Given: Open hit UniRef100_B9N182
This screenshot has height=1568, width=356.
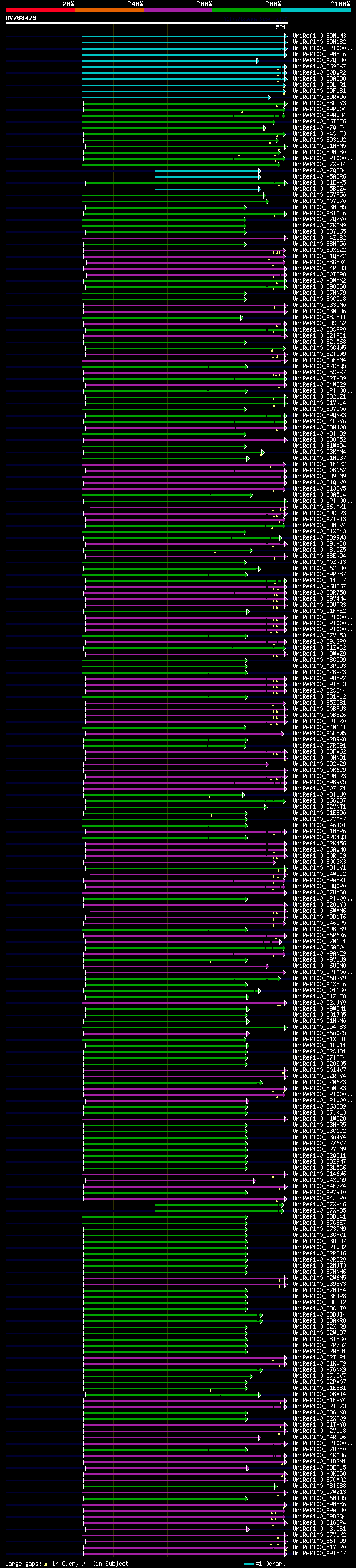Looking at the screenshot, I should (x=319, y=42).
